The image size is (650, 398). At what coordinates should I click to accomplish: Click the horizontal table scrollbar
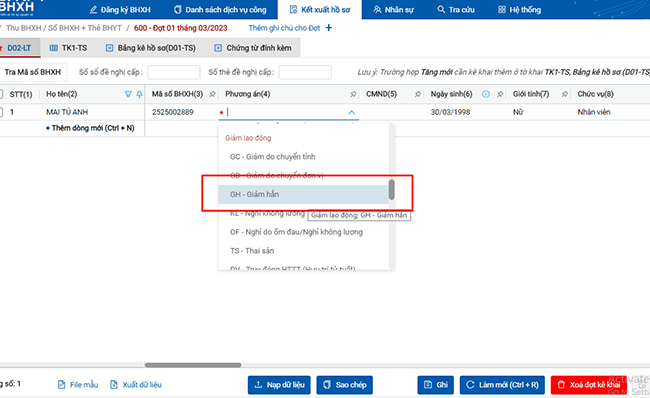(193, 365)
